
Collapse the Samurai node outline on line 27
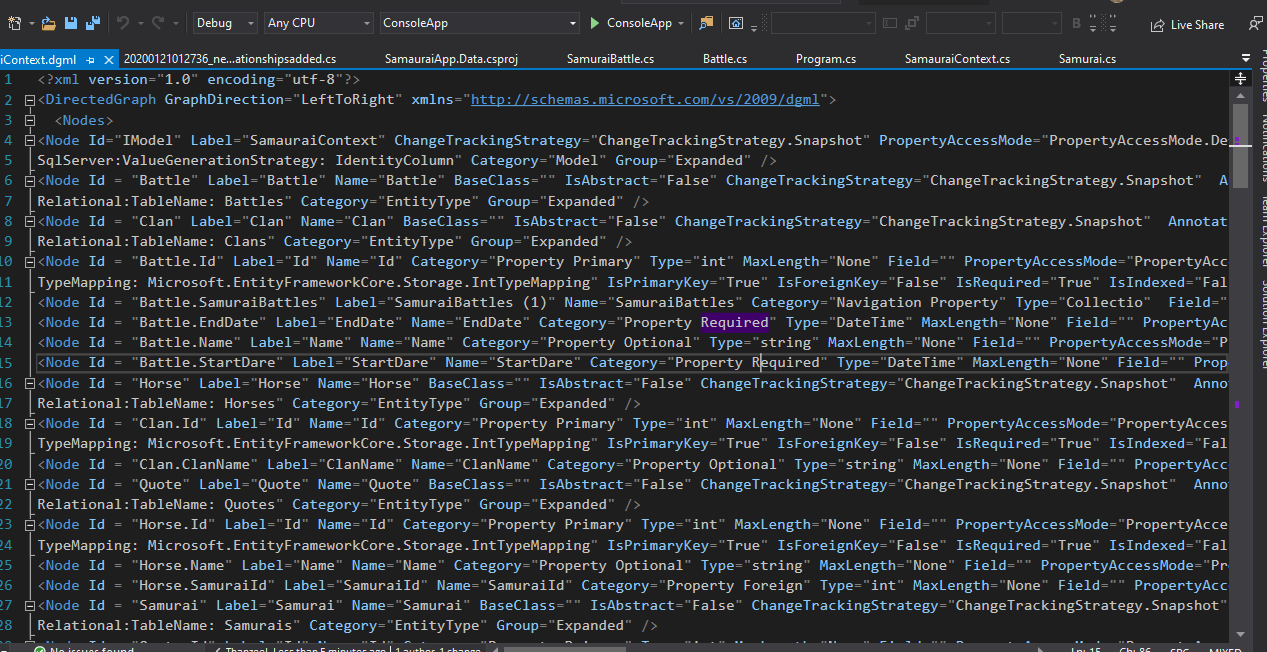(30, 606)
